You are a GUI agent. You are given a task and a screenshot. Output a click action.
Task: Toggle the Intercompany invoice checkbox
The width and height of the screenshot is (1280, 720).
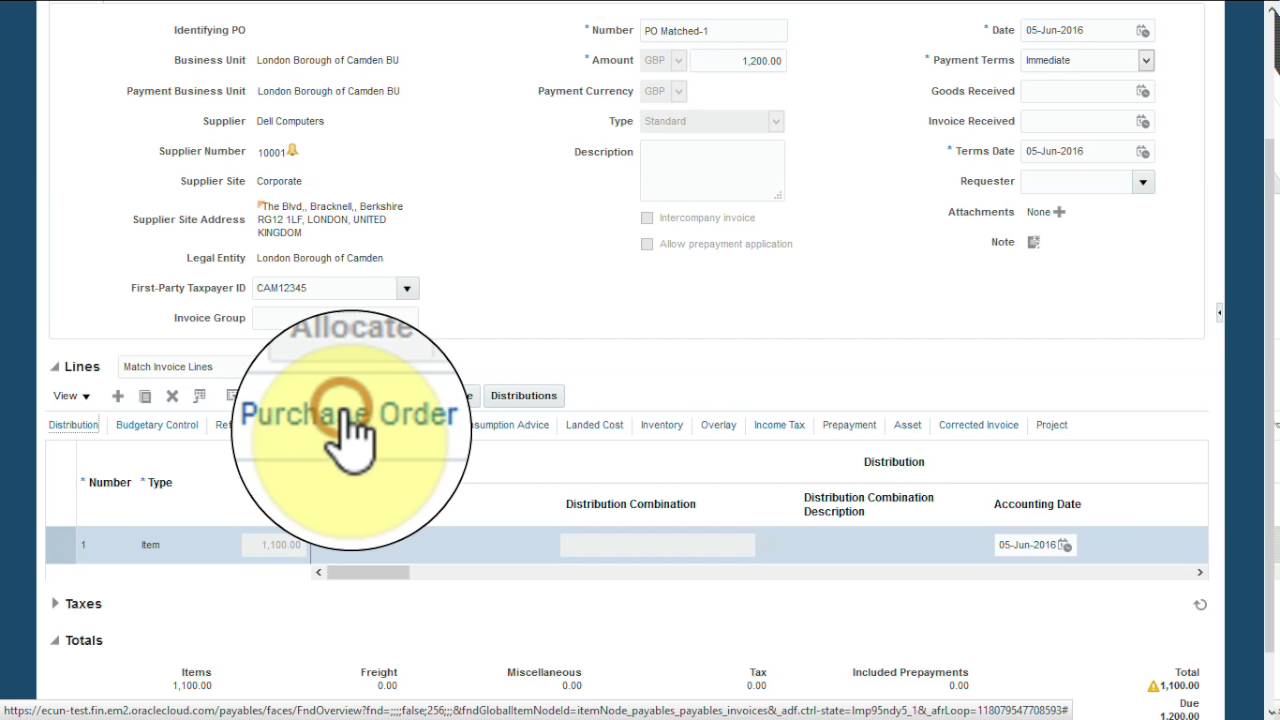click(x=647, y=218)
